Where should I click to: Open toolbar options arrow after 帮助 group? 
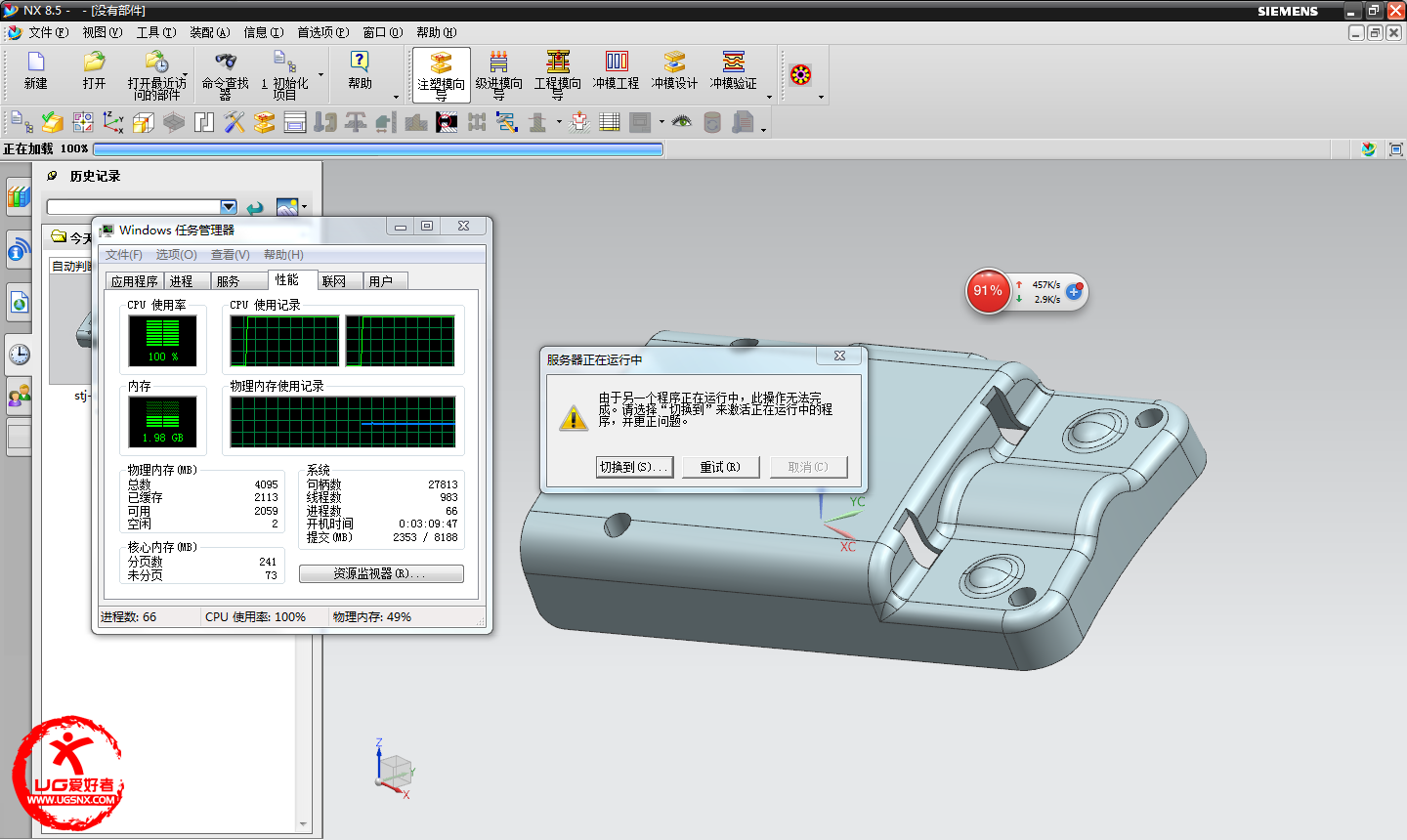(x=396, y=97)
